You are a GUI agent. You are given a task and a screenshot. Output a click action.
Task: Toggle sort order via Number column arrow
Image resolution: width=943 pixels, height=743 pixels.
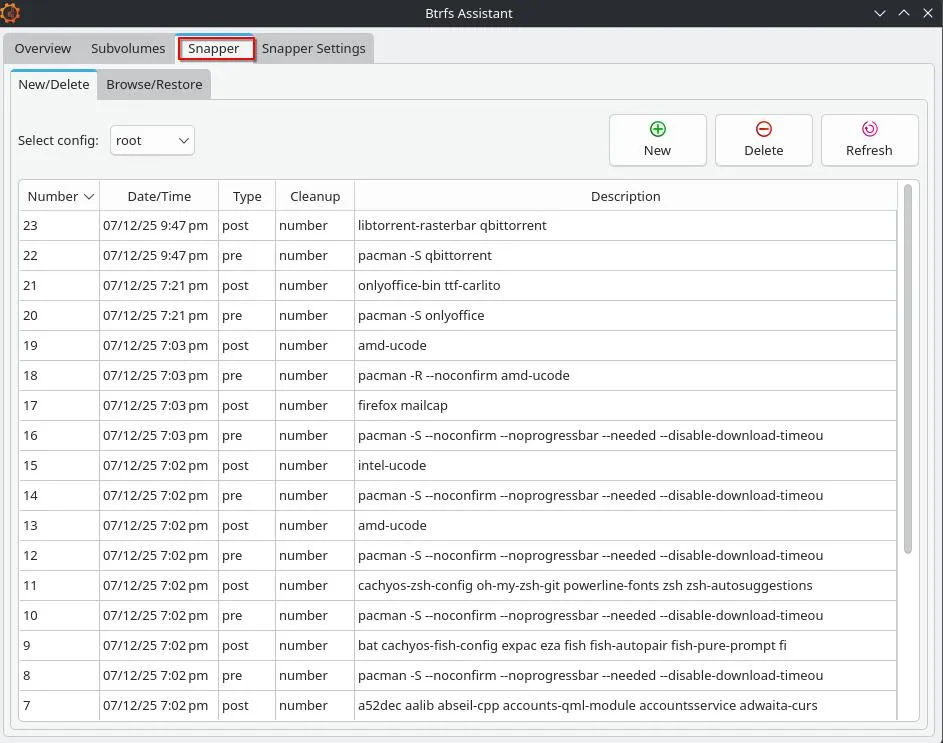pos(89,197)
